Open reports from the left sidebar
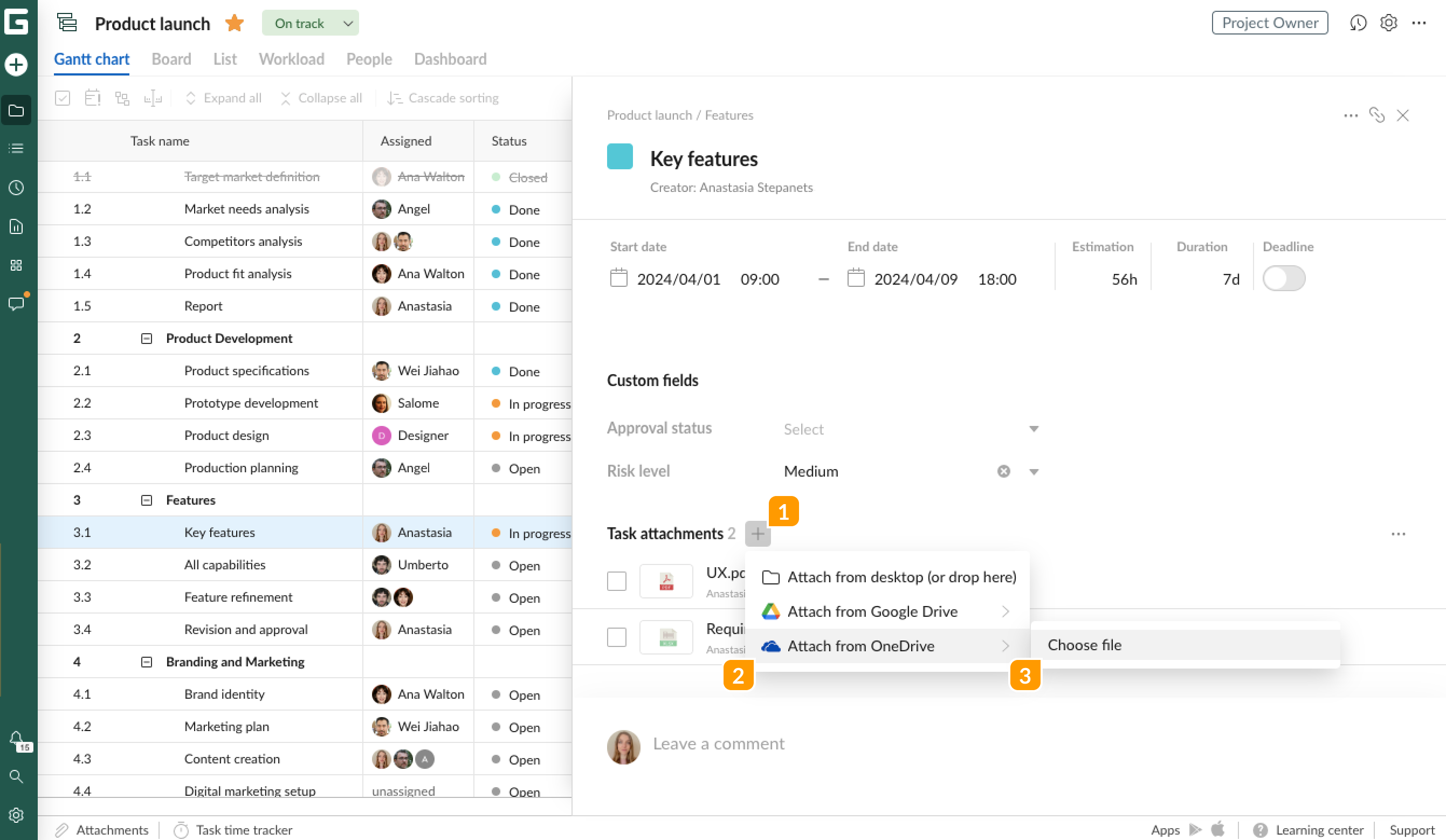 17,226
